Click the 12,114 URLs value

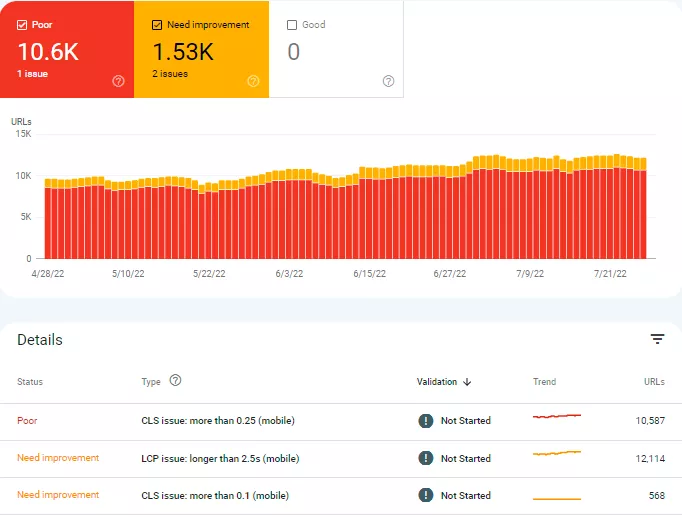(x=650, y=458)
